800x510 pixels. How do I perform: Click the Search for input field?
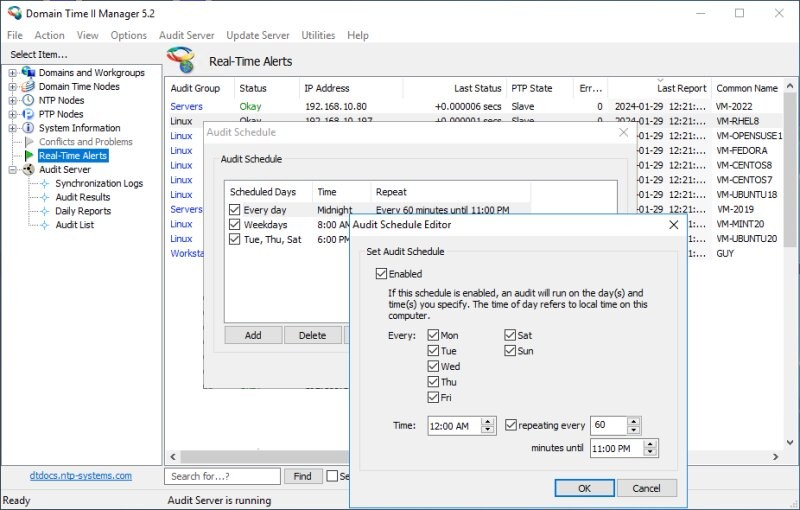click(x=222, y=477)
